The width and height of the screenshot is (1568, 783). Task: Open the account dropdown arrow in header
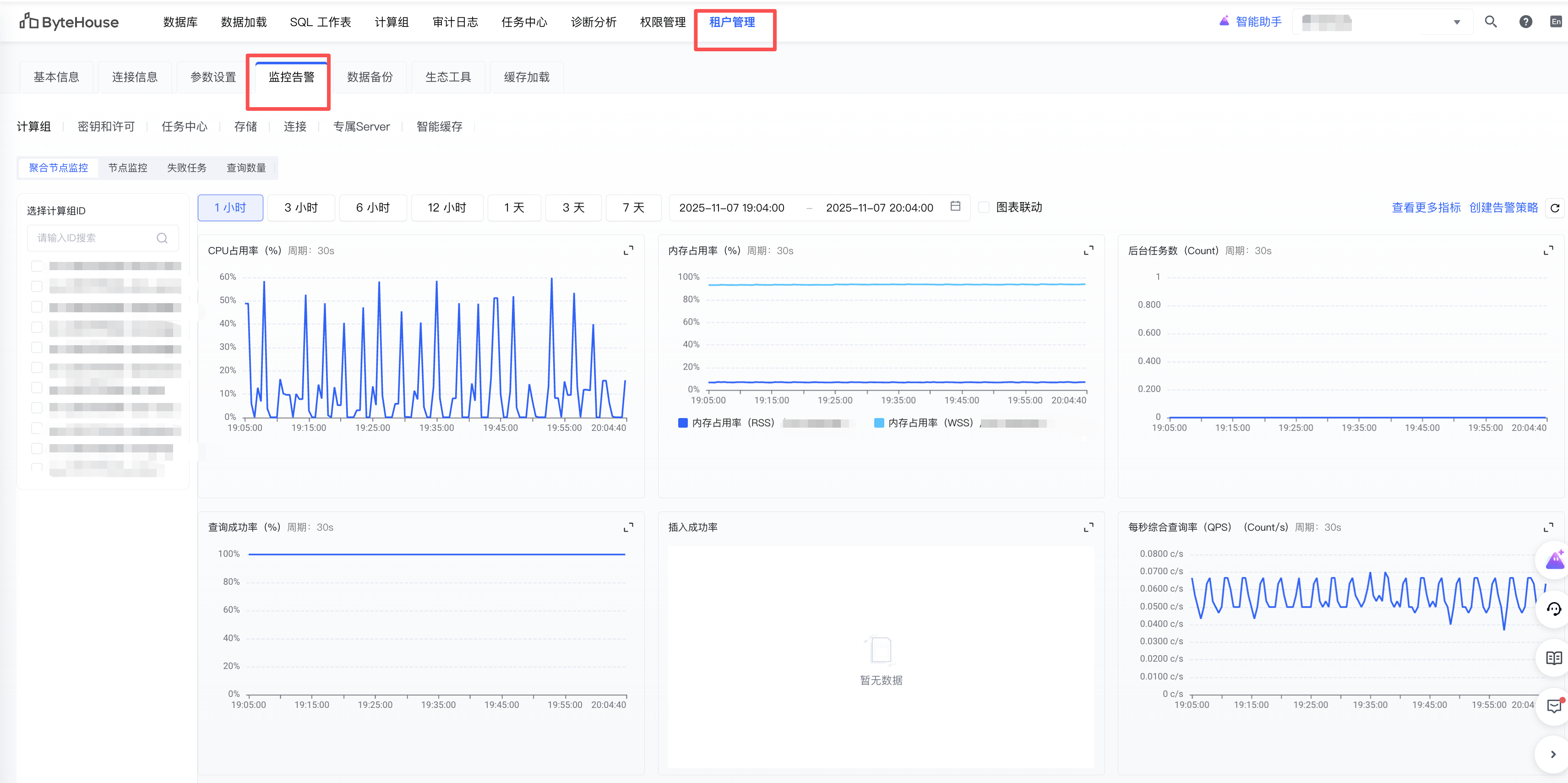pos(1457,22)
